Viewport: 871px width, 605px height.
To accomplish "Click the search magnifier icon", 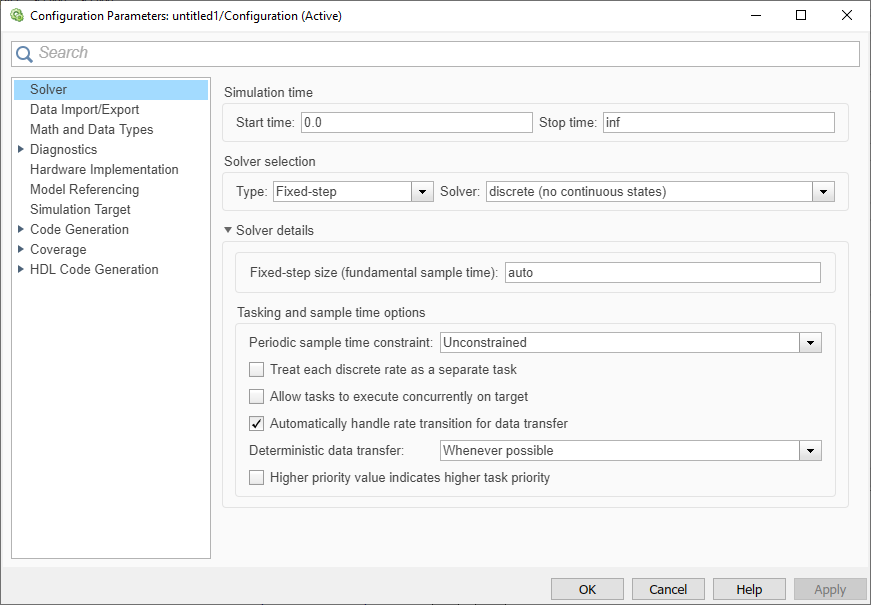I will (24, 54).
